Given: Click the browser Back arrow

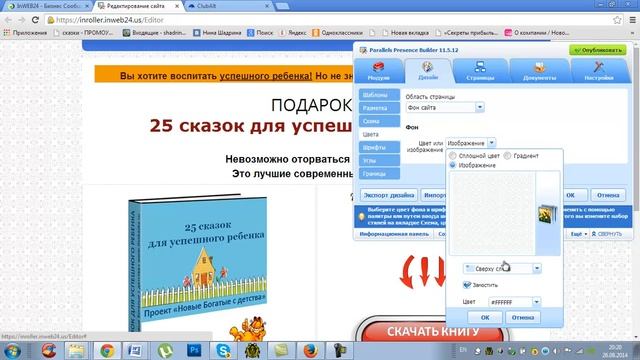Looking at the screenshot, I should 9,20.
